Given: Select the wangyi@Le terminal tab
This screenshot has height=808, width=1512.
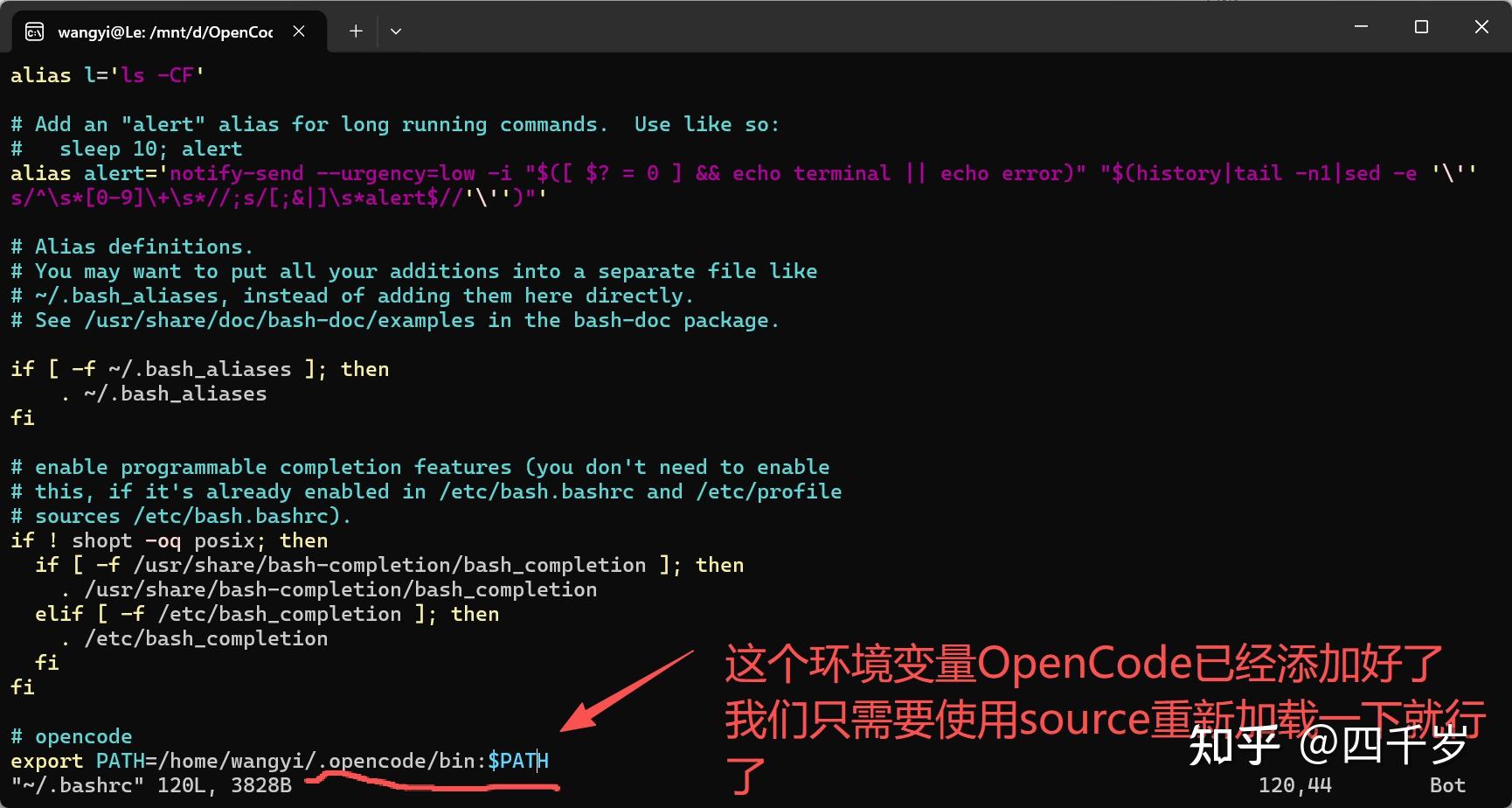Looking at the screenshot, I should click(170, 31).
